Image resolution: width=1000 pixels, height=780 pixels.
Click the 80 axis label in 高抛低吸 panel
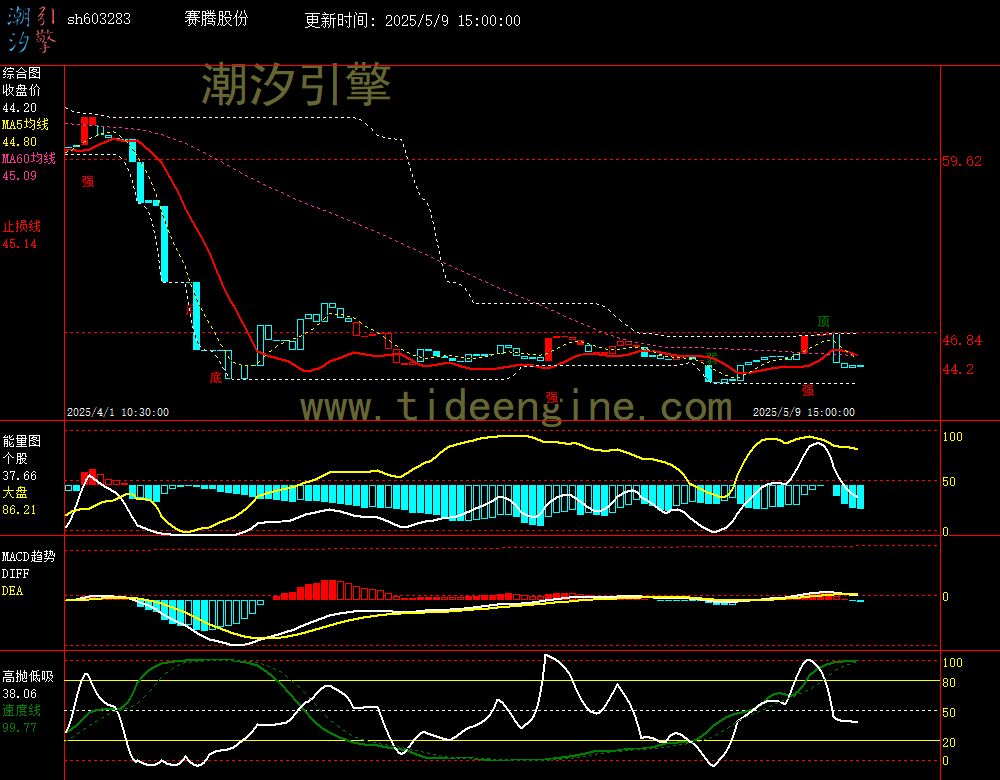click(949, 683)
